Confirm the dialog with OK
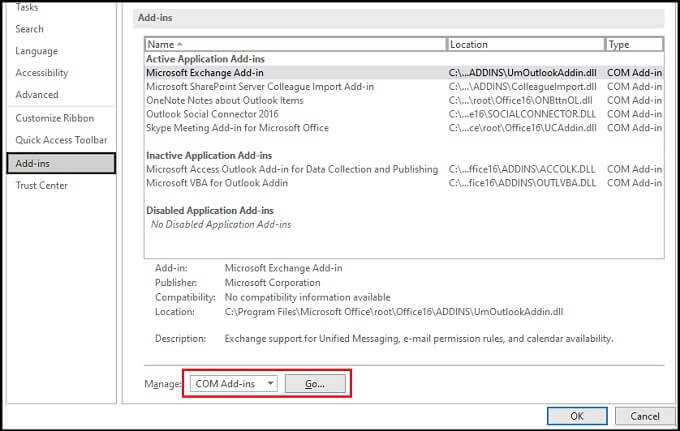The height and width of the screenshot is (431, 680). click(577, 416)
